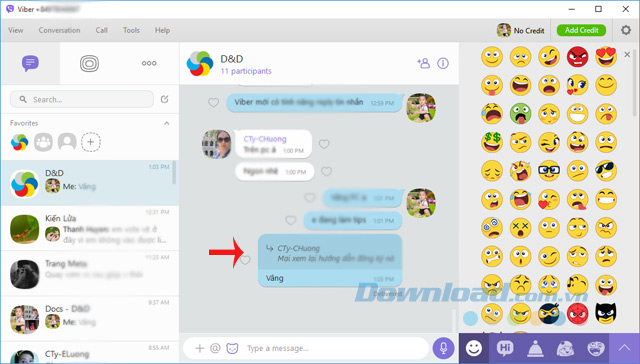Open the Conversation menu

pos(59,30)
